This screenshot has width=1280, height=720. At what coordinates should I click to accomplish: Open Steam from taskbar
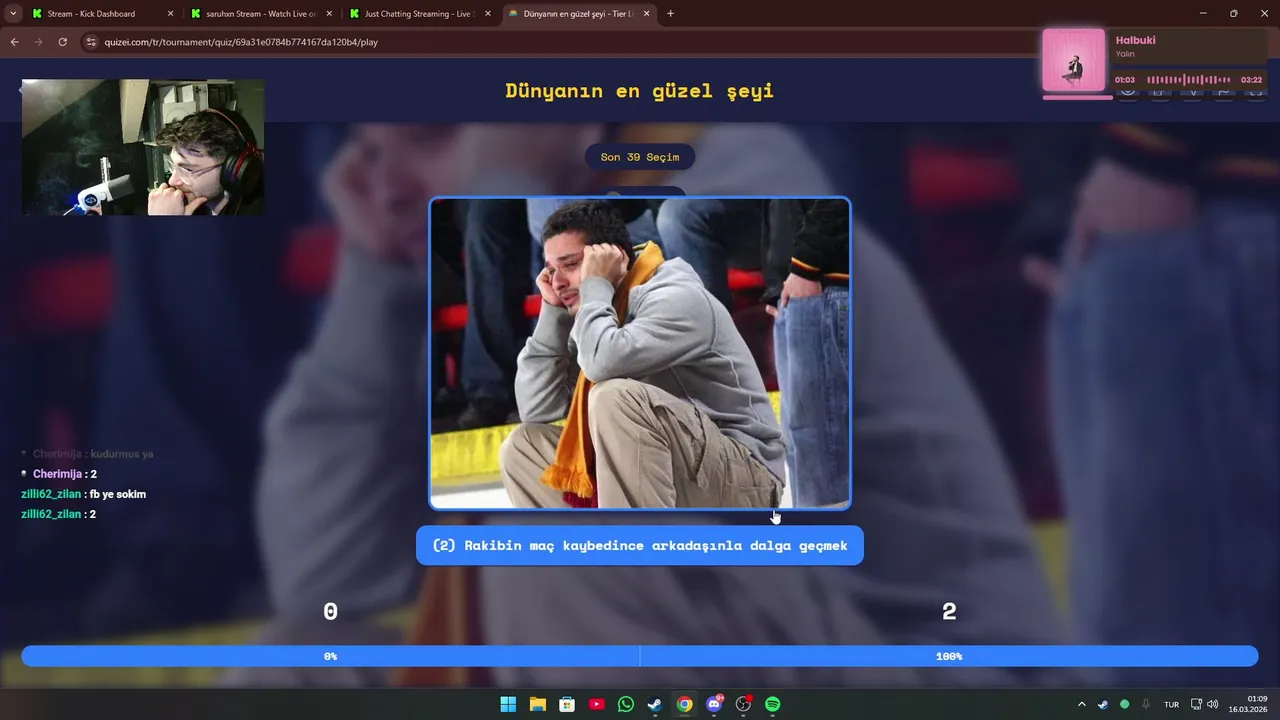[654, 704]
